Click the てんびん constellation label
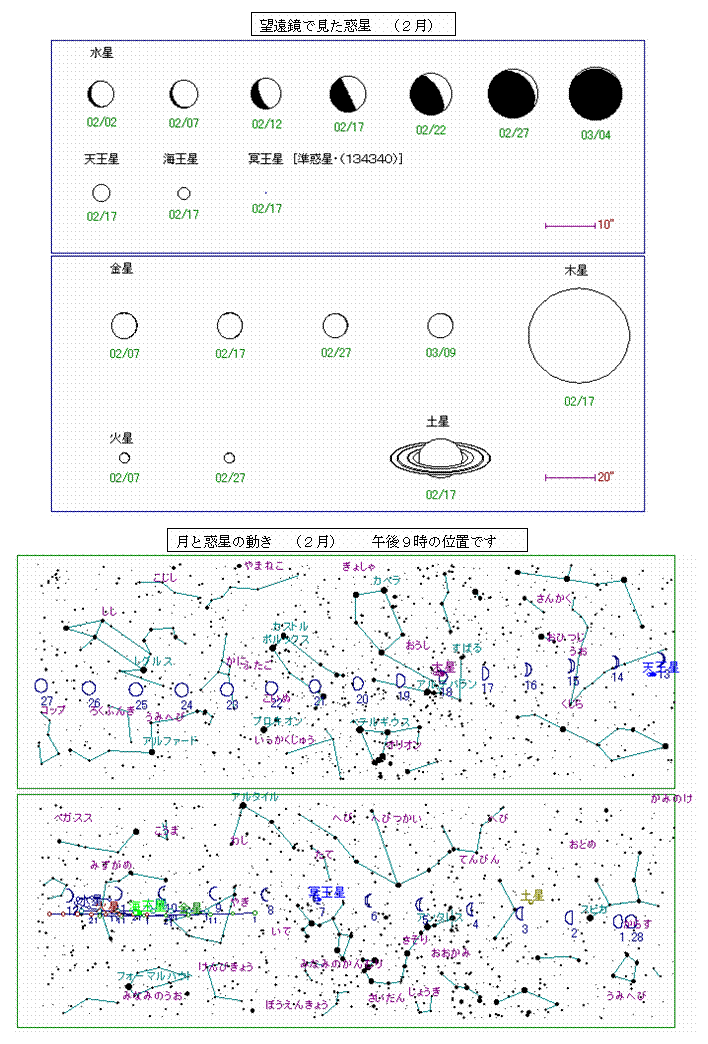The height and width of the screenshot is (1044, 708). [x=480, y=860]
